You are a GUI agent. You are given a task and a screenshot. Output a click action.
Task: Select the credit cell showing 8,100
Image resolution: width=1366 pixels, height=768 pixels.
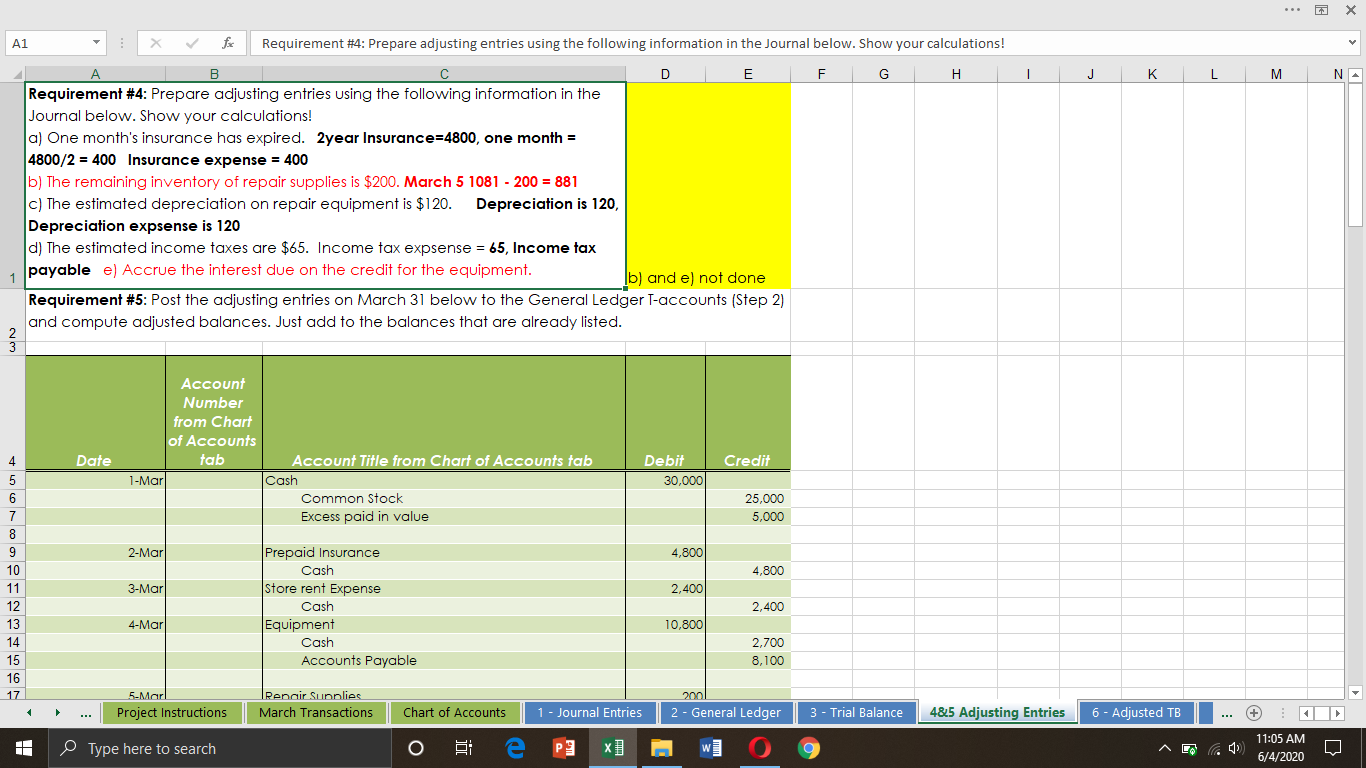pyautogui.click(x=748, y=660)
